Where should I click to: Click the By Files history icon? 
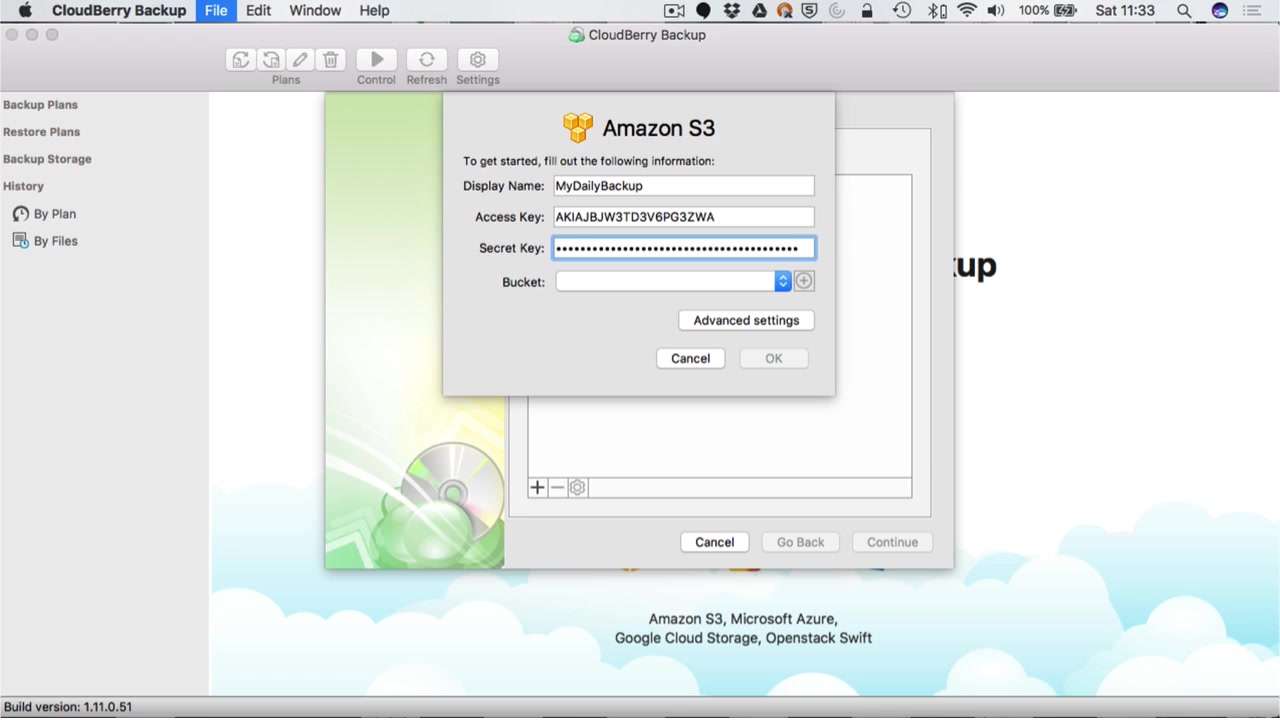tap(20, 241)
